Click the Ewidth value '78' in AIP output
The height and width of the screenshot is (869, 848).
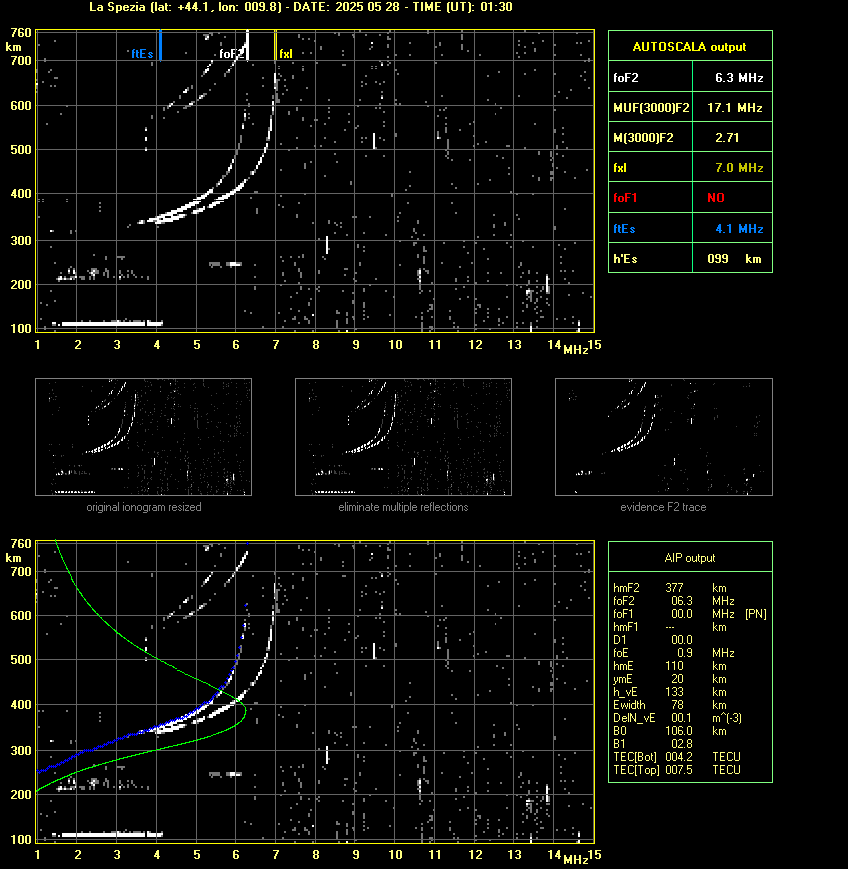coord(677,705)
